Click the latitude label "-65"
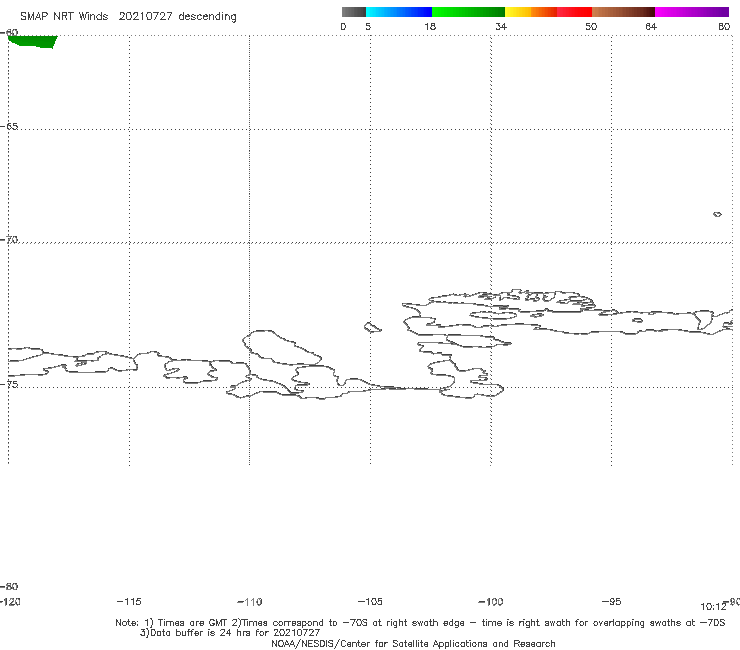Viewport: 740px width, 650px height. coord(9,127)
